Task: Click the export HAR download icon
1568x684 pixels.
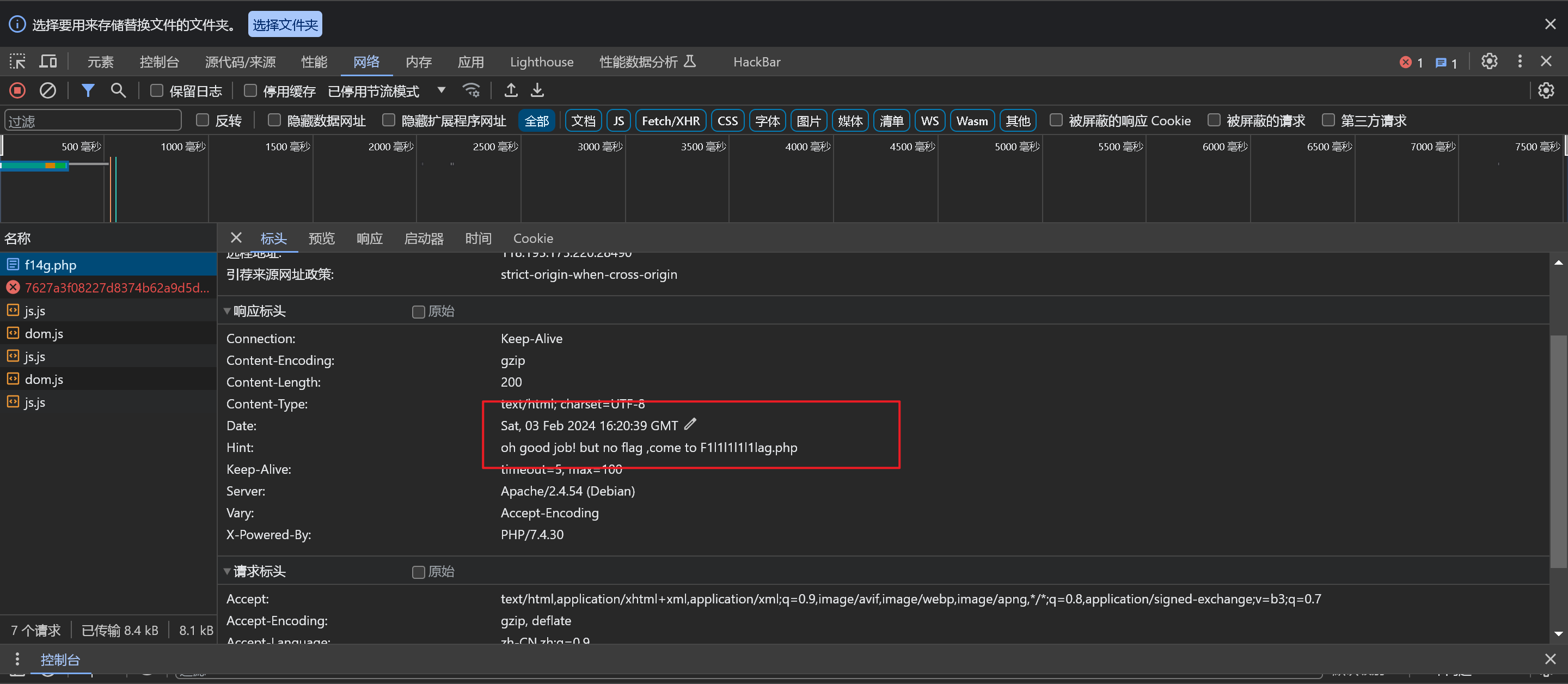Action: point(537,91)
